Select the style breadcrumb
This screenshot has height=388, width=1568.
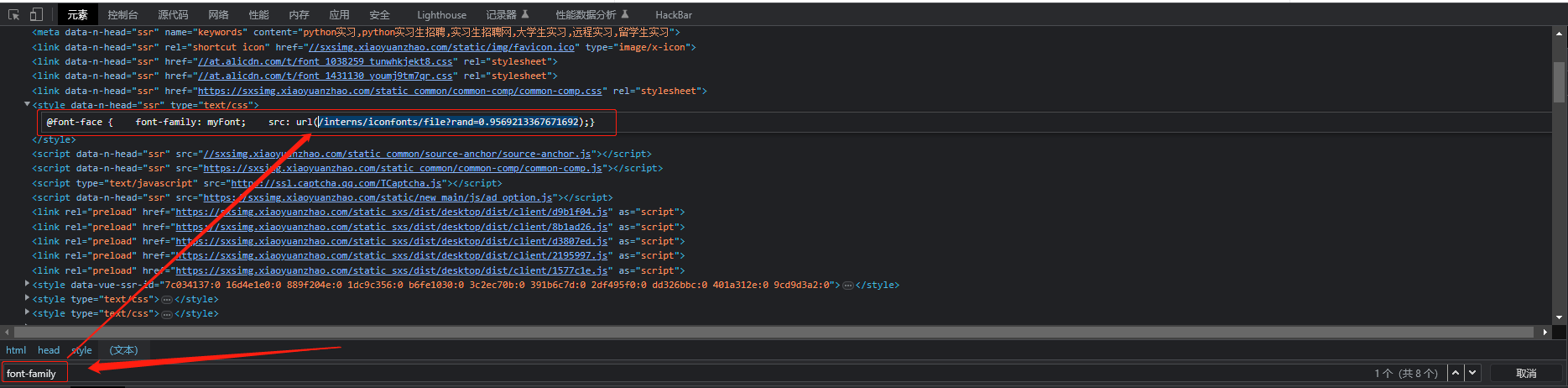[x=81, y=350]
